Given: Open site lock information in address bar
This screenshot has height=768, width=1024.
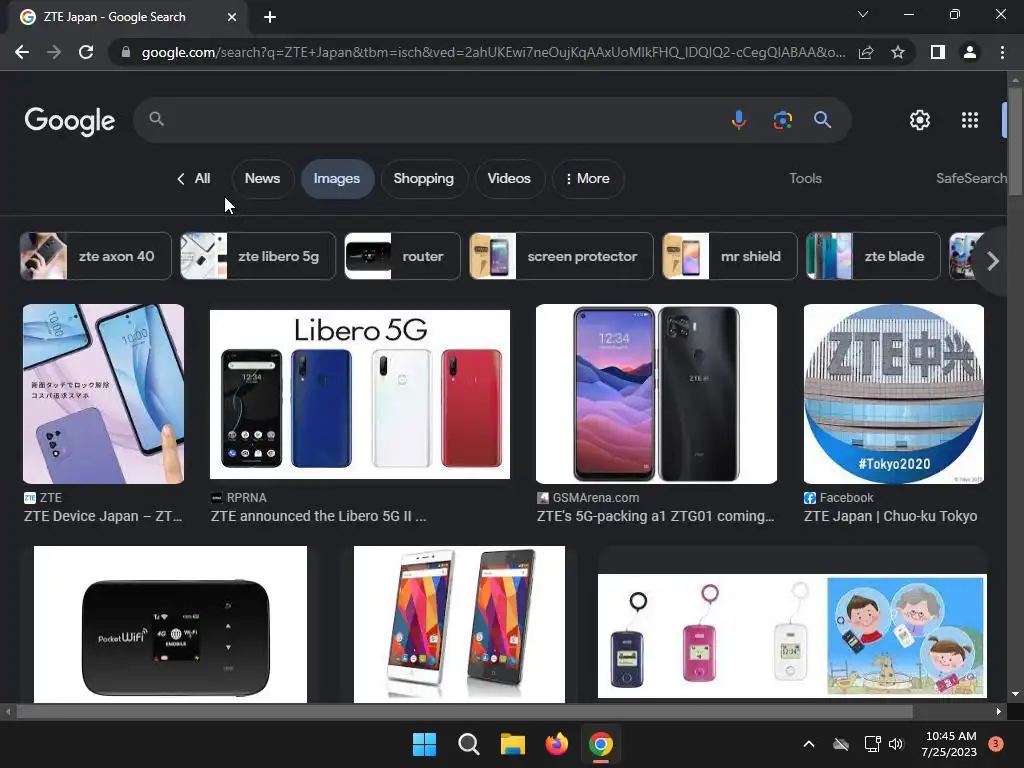Looking at the screenshot, I should coord(125,52).
